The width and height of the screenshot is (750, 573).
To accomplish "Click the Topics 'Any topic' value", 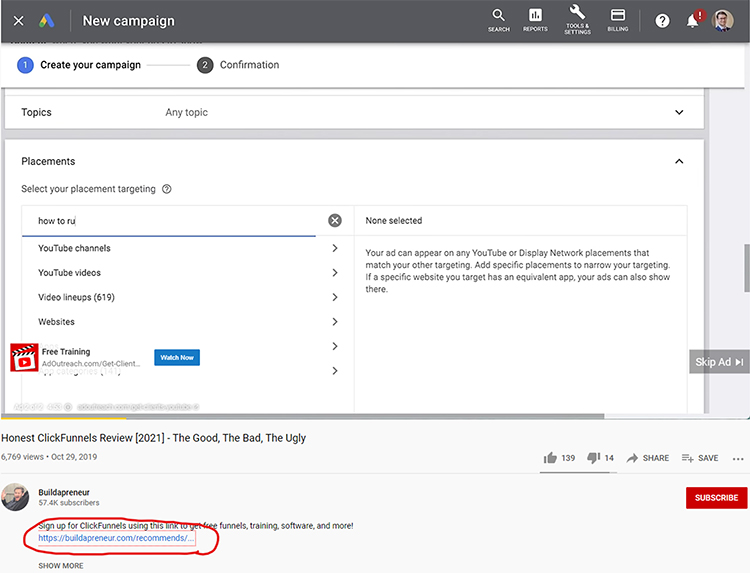I will point(187,112).
